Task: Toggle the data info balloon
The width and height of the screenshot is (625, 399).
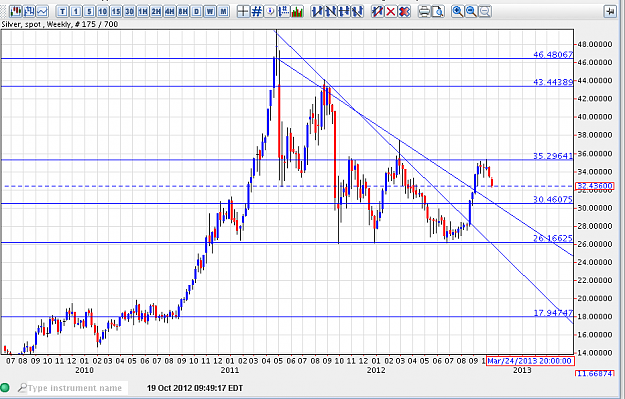Action: (x=270, y=12)
